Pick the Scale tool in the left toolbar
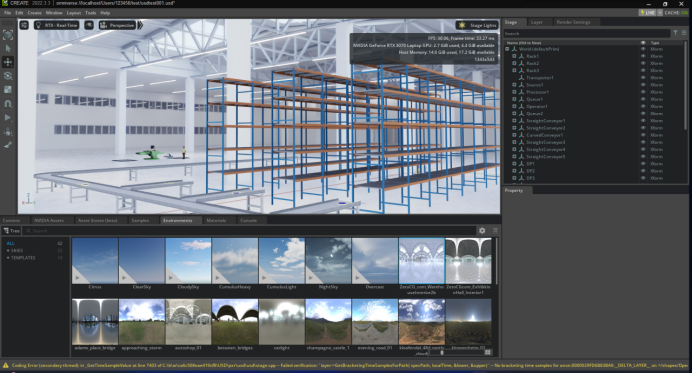 pyautogui.click(x=8, y=90)
